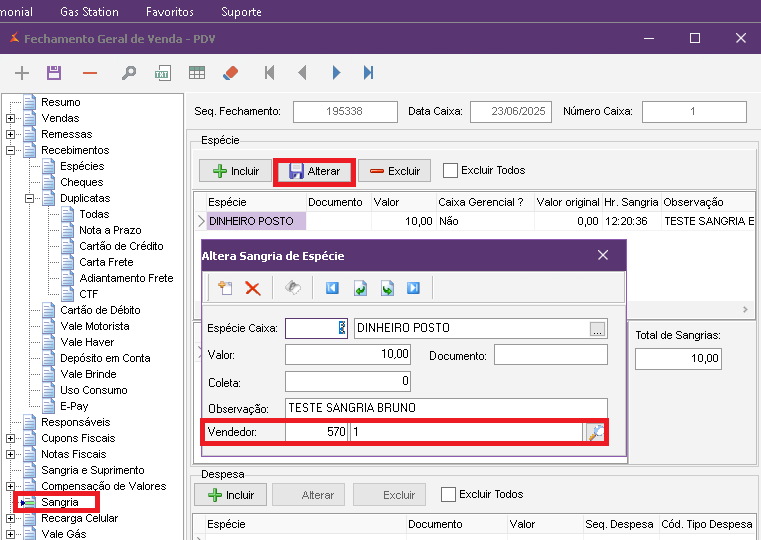Go to last record with toolbar arrow
The width and height of the screenshot is (761, 540).
[368, 73]
